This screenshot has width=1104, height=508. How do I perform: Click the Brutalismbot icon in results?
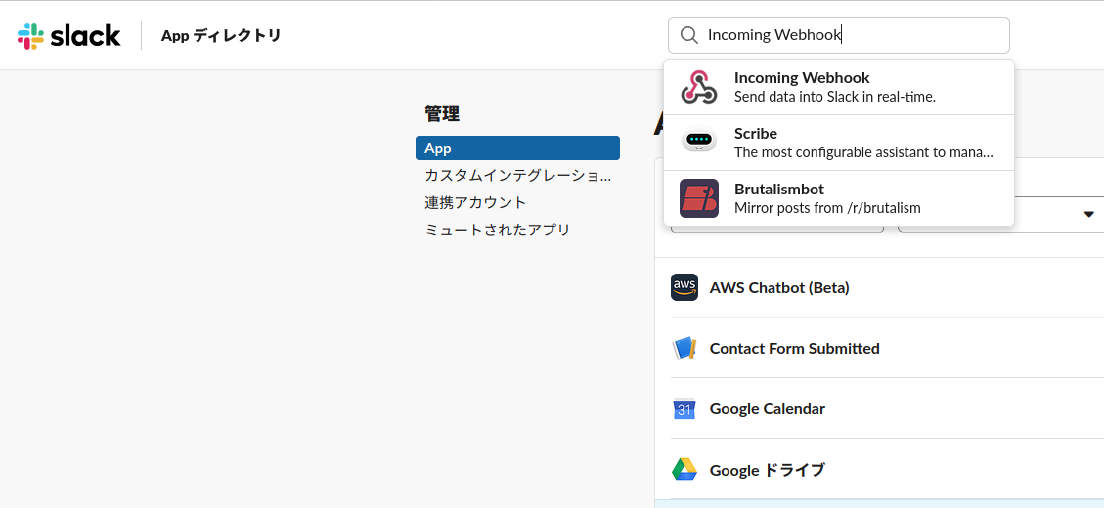(699, 198)
